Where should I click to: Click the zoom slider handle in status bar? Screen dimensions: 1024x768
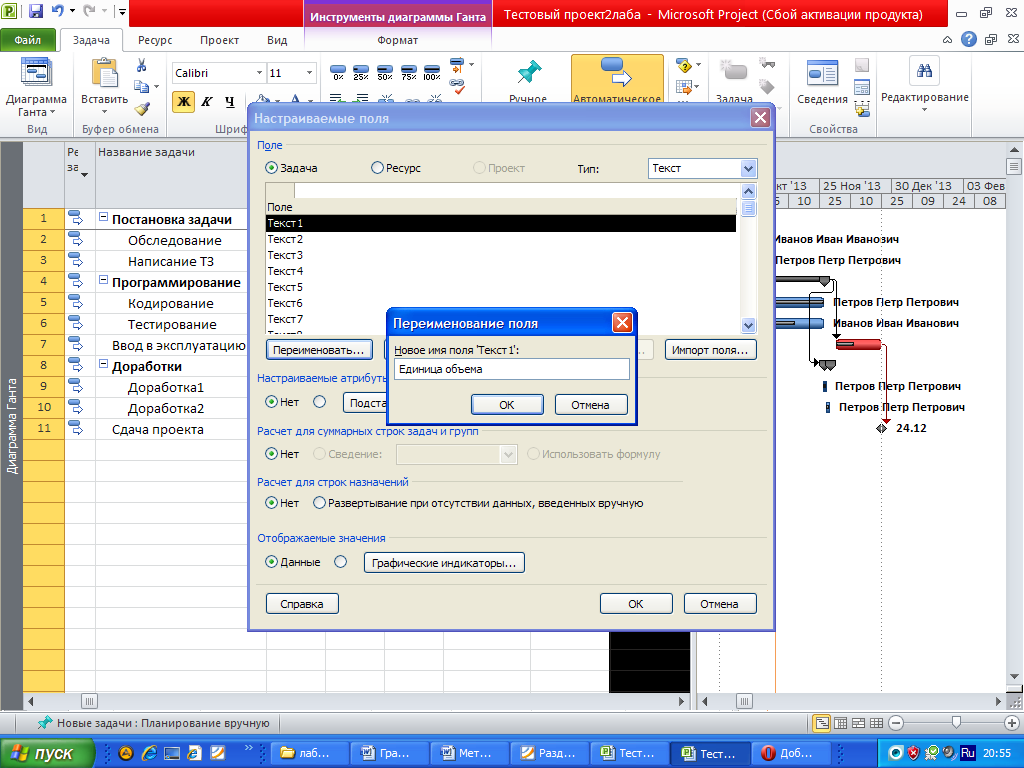[x=956, y=723]
